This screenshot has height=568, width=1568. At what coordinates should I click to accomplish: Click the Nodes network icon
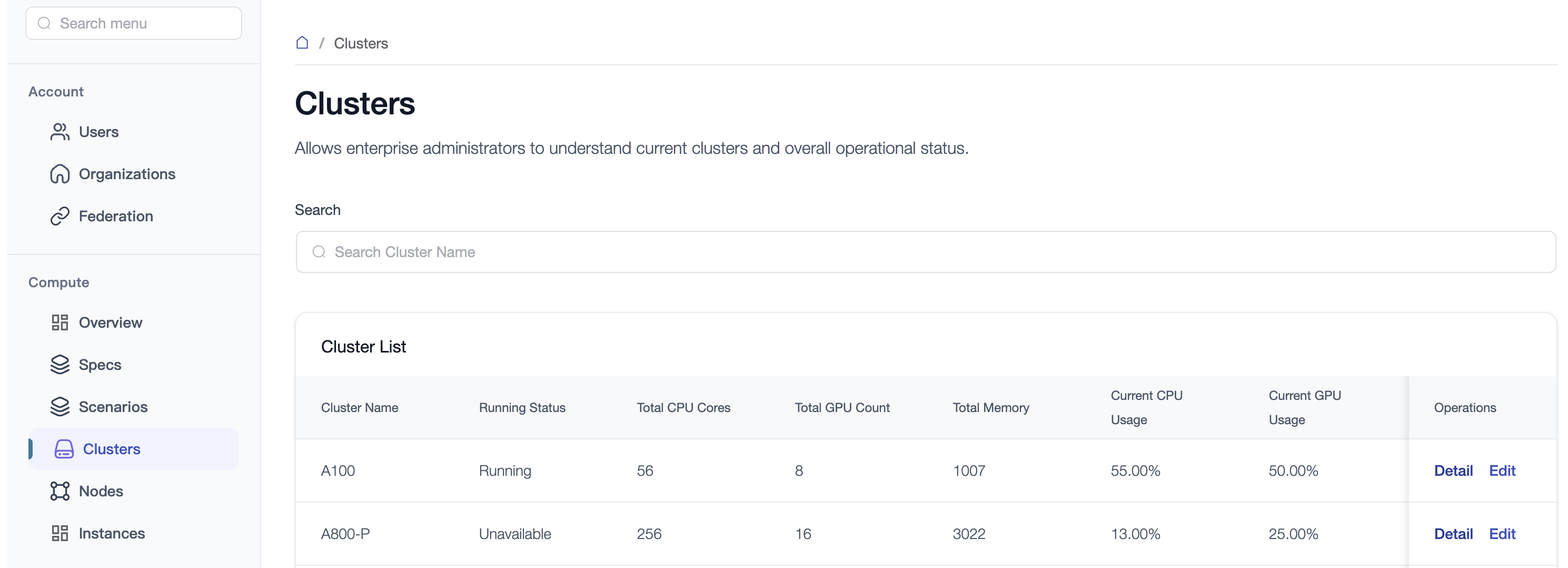[59, 491]
